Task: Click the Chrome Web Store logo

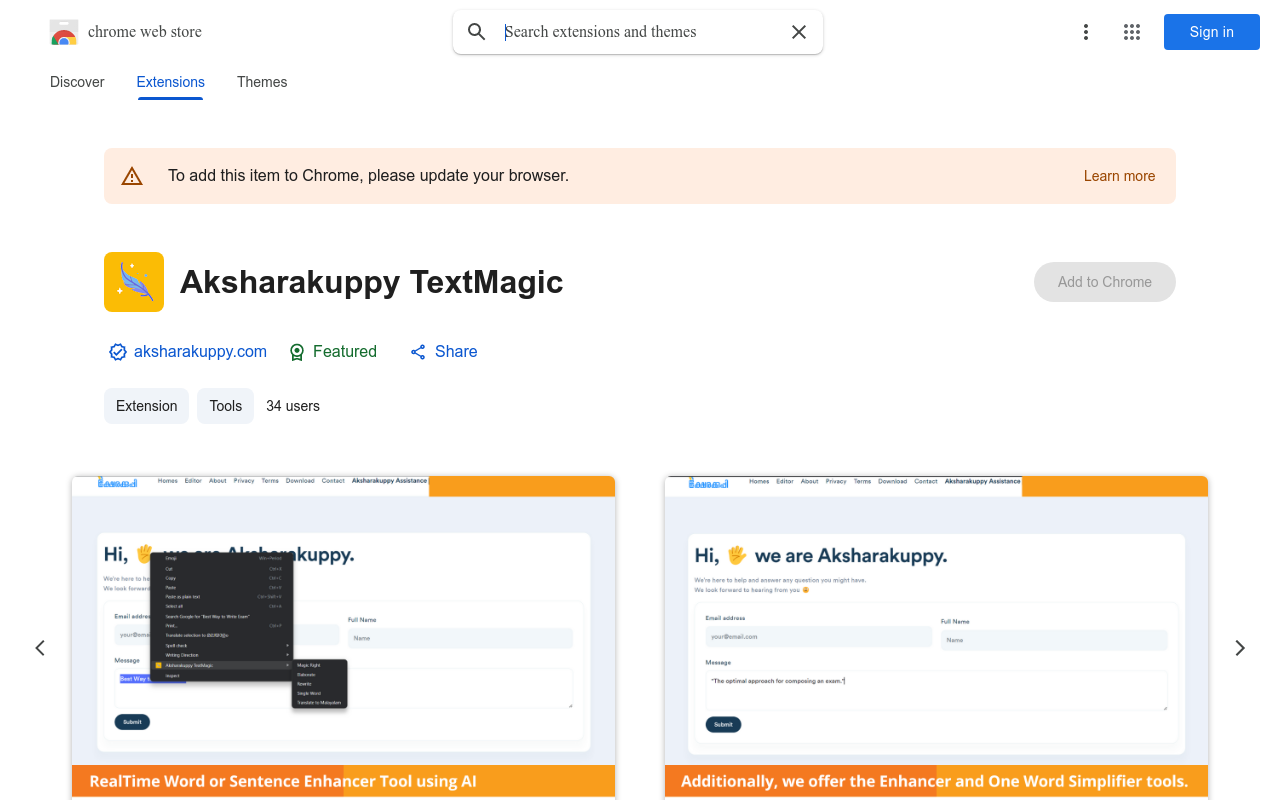Action: (x=64, y=32)
